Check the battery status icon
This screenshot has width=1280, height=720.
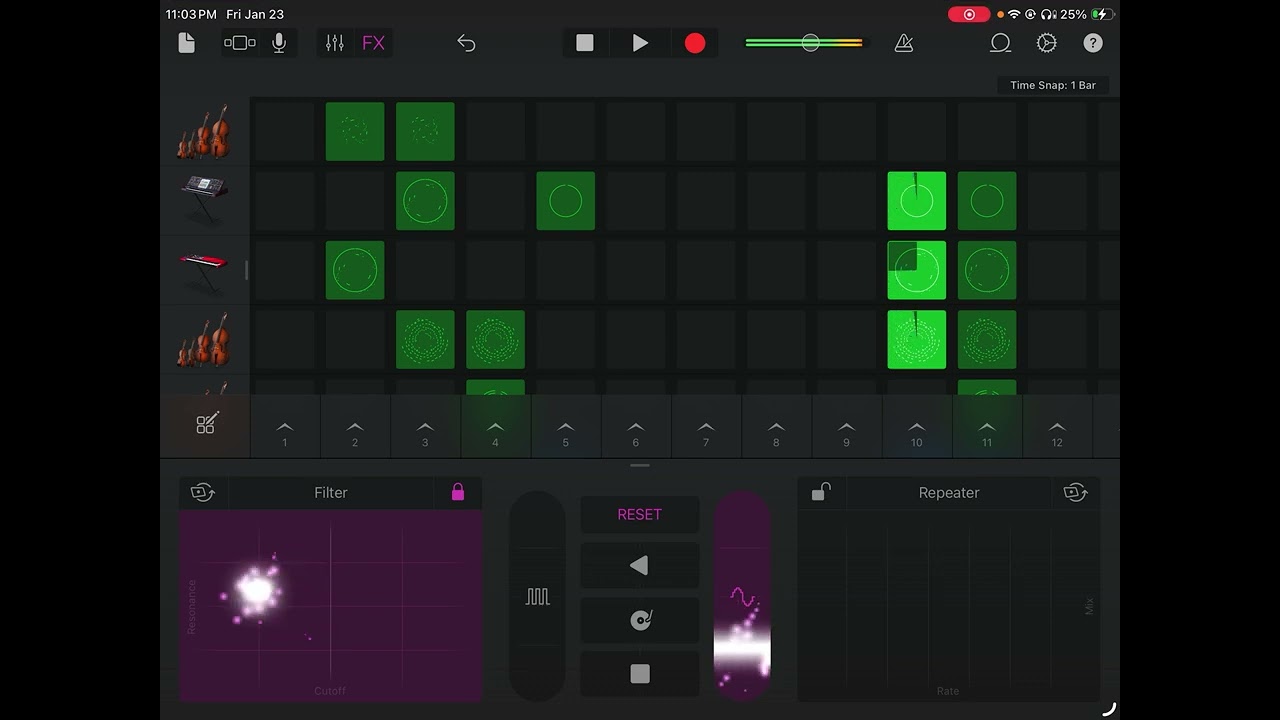coord(1101,14)
